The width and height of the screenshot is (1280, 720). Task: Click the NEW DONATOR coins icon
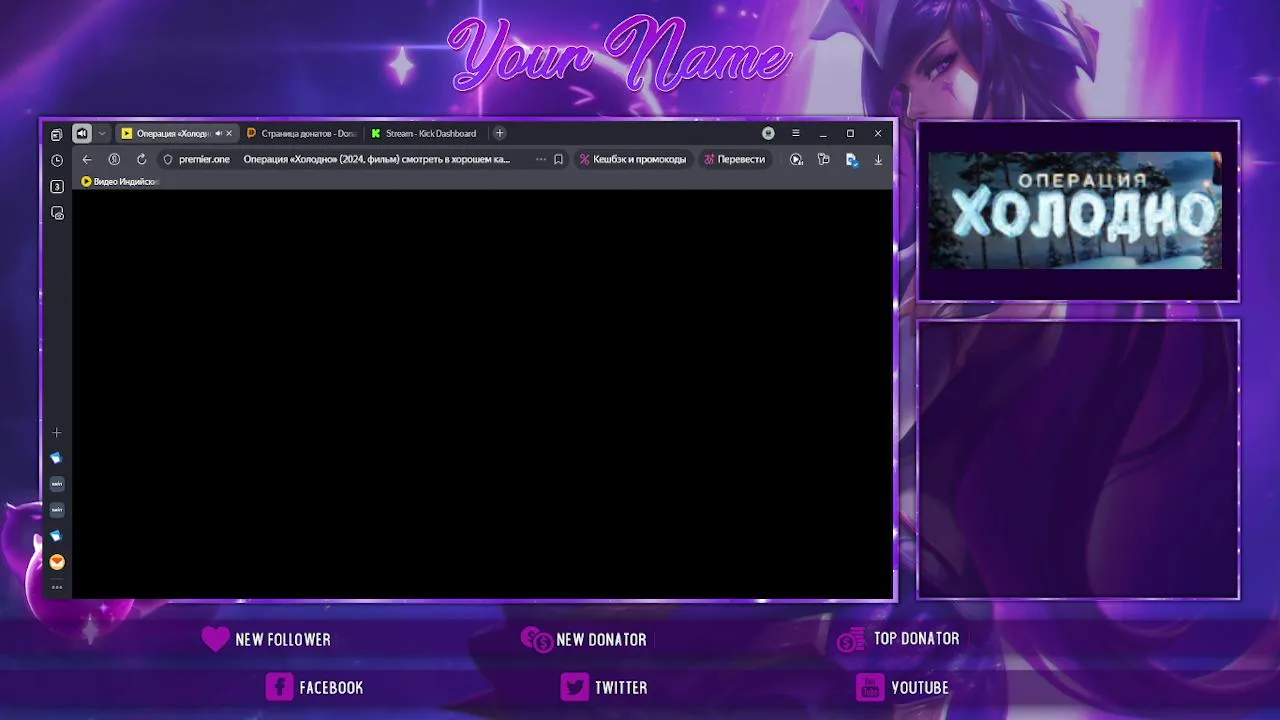point(536,639)
